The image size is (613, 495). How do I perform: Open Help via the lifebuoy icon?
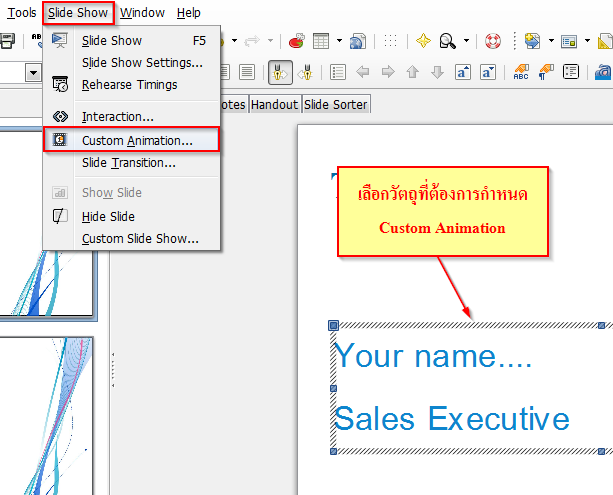[x=493, y=41]
